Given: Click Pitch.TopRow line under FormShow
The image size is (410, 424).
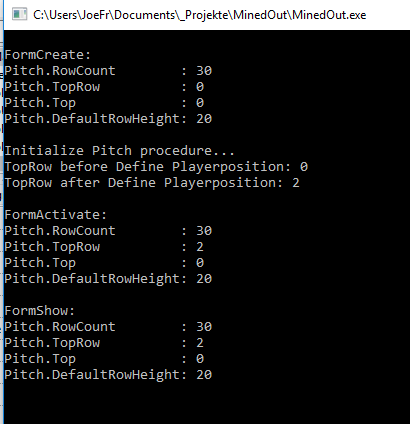Looking at the screenshot, I should click(104, 343).
